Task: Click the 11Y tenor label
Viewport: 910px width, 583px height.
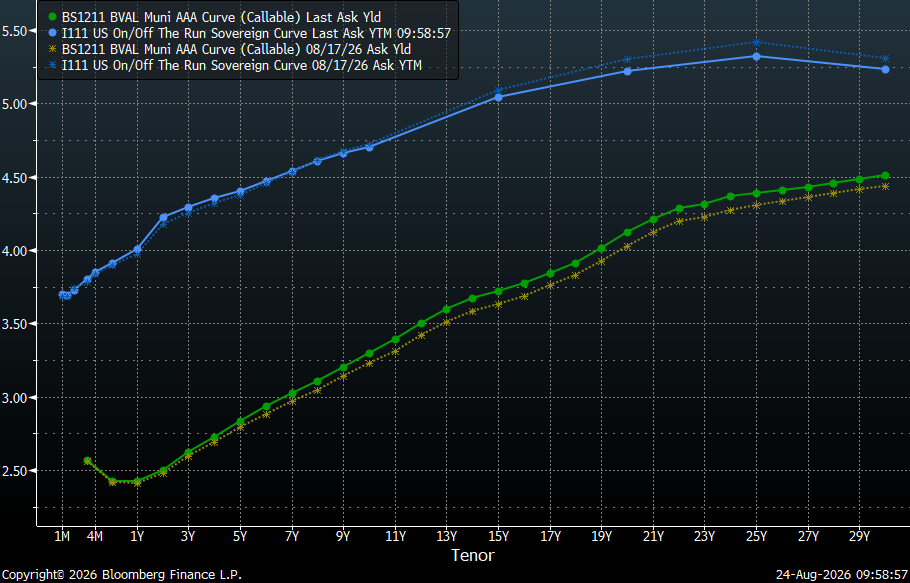Action: (x=395, y=537)
